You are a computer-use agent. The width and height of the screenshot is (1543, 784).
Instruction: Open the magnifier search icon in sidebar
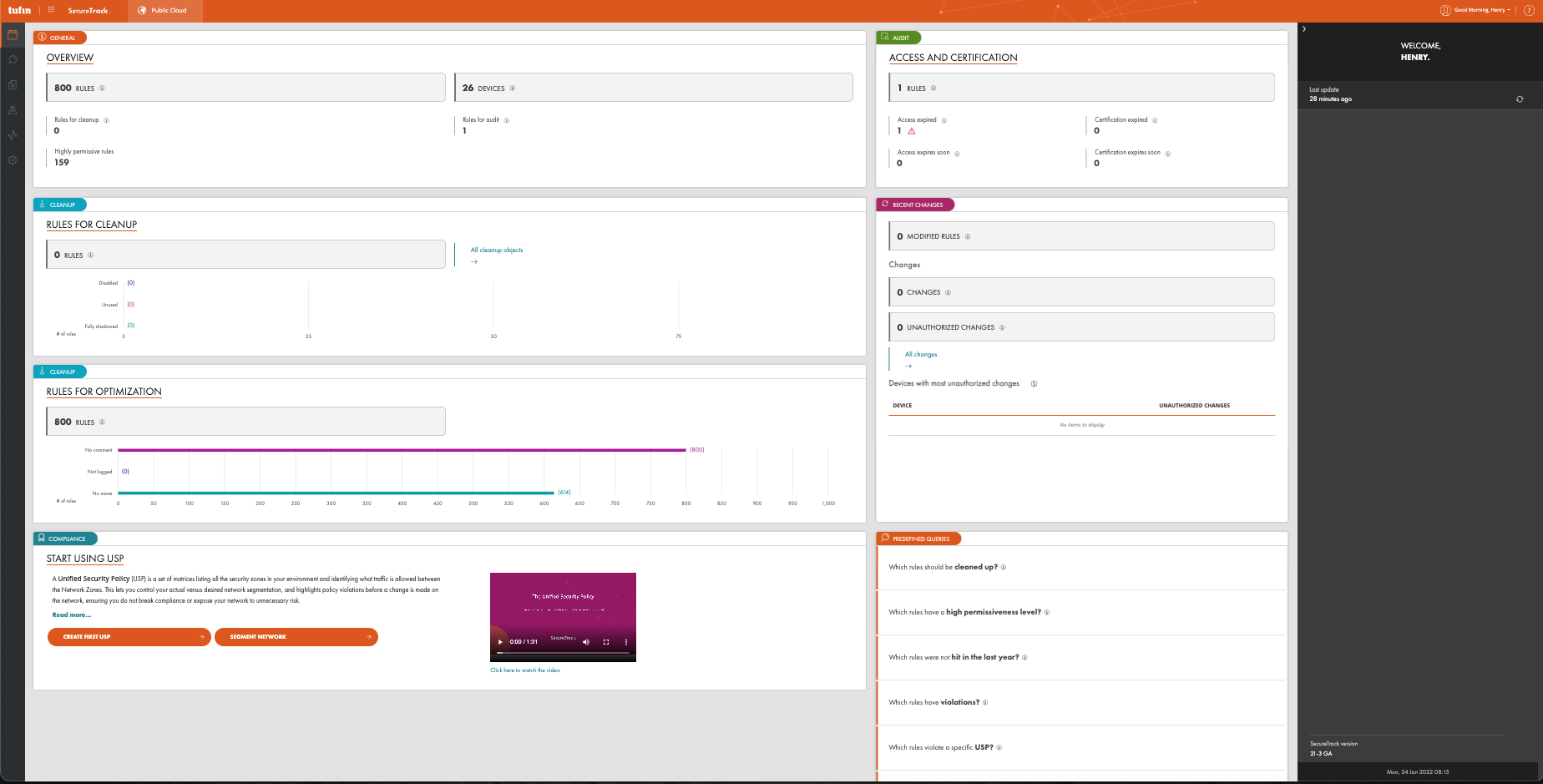13,60
